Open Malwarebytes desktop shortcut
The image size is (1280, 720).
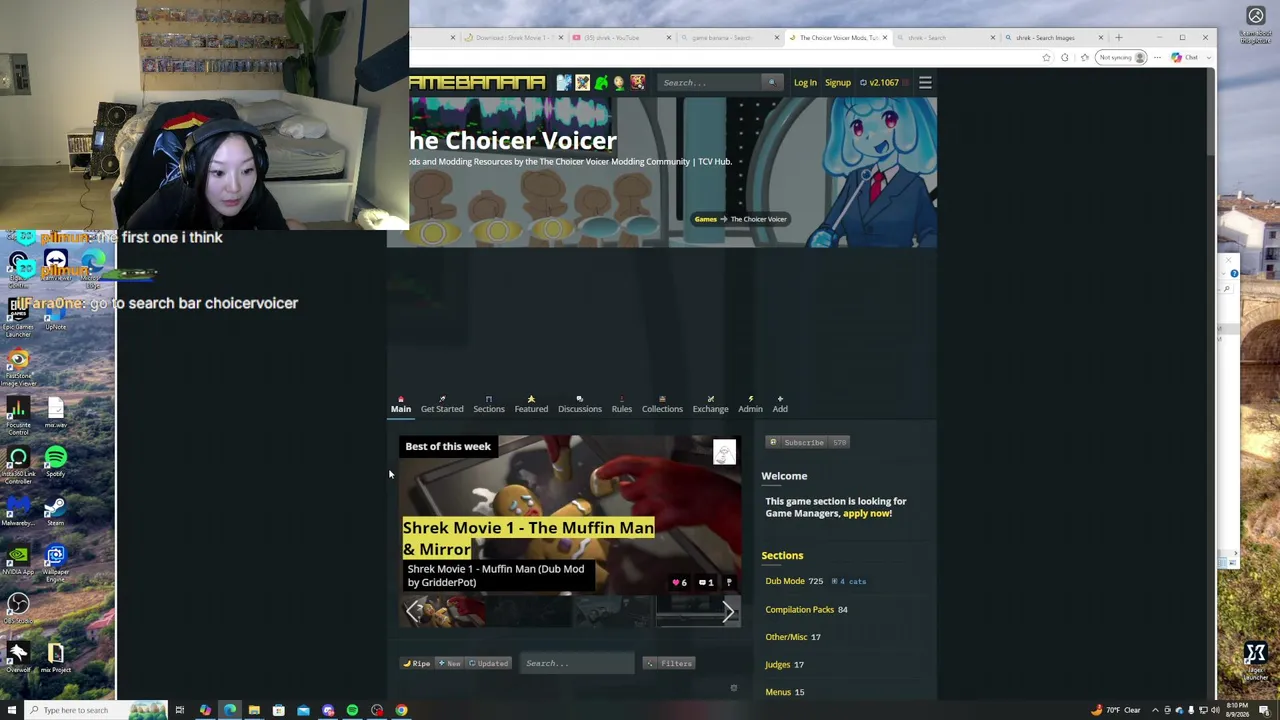coord(18,511)
